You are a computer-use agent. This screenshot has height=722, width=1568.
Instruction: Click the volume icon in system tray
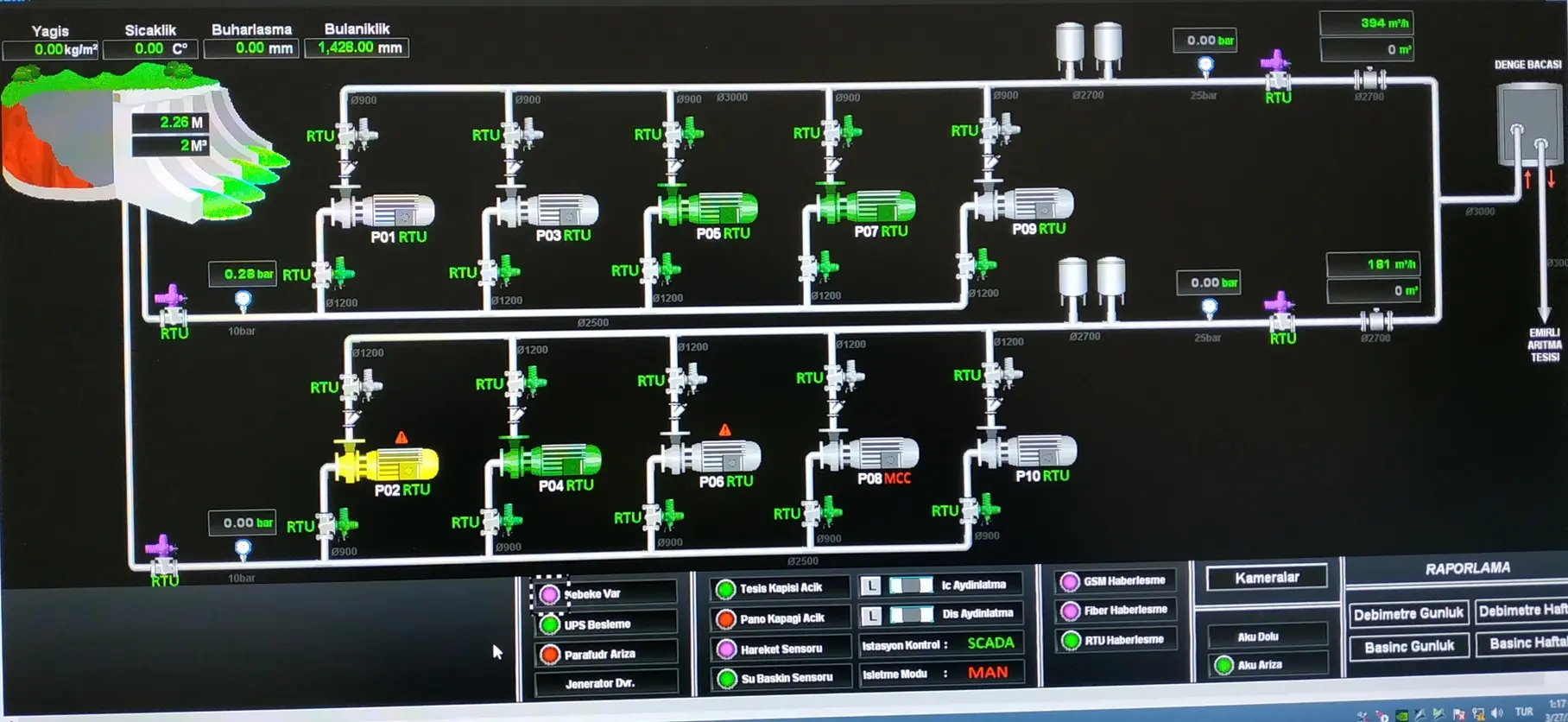1496,712
